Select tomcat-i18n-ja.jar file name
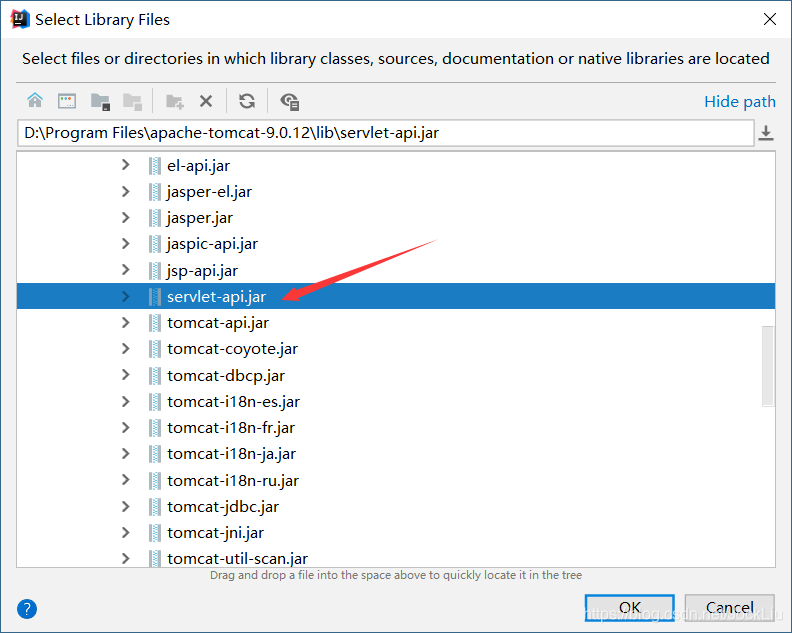The image size is (792, 633). pos(231,454)
